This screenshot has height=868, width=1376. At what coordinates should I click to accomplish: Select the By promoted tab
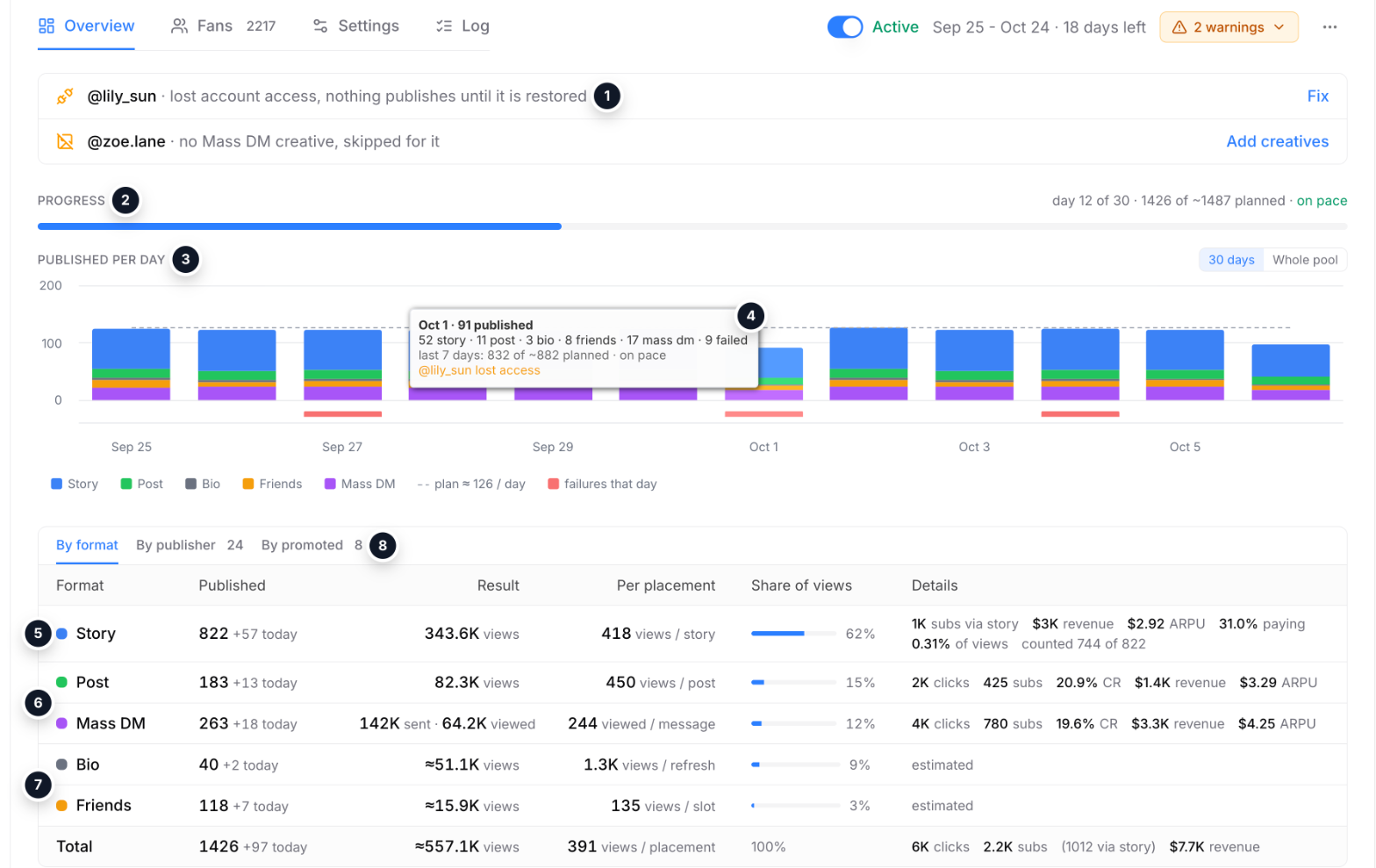coord(312,545)
